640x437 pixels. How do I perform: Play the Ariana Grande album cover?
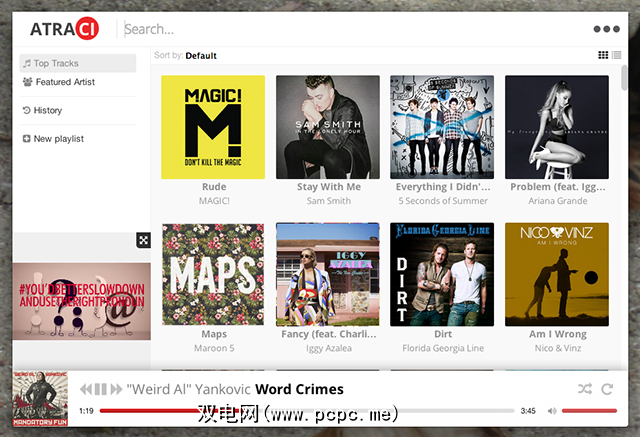pyautogui.click(x=557, y=127)
